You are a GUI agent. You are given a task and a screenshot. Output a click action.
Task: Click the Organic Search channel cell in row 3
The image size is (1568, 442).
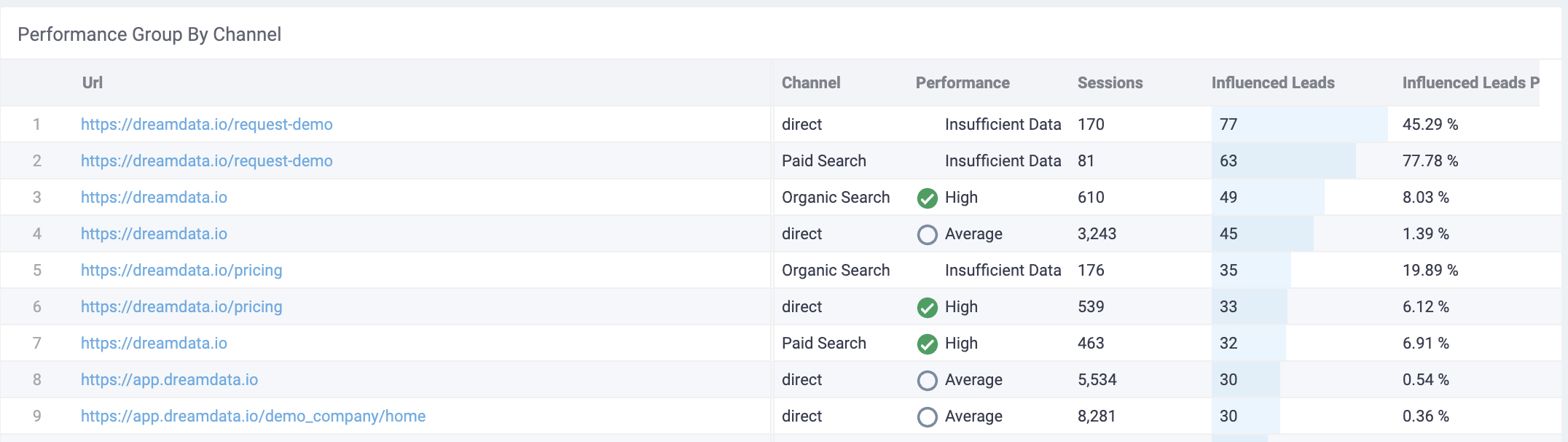click(836, 197)
